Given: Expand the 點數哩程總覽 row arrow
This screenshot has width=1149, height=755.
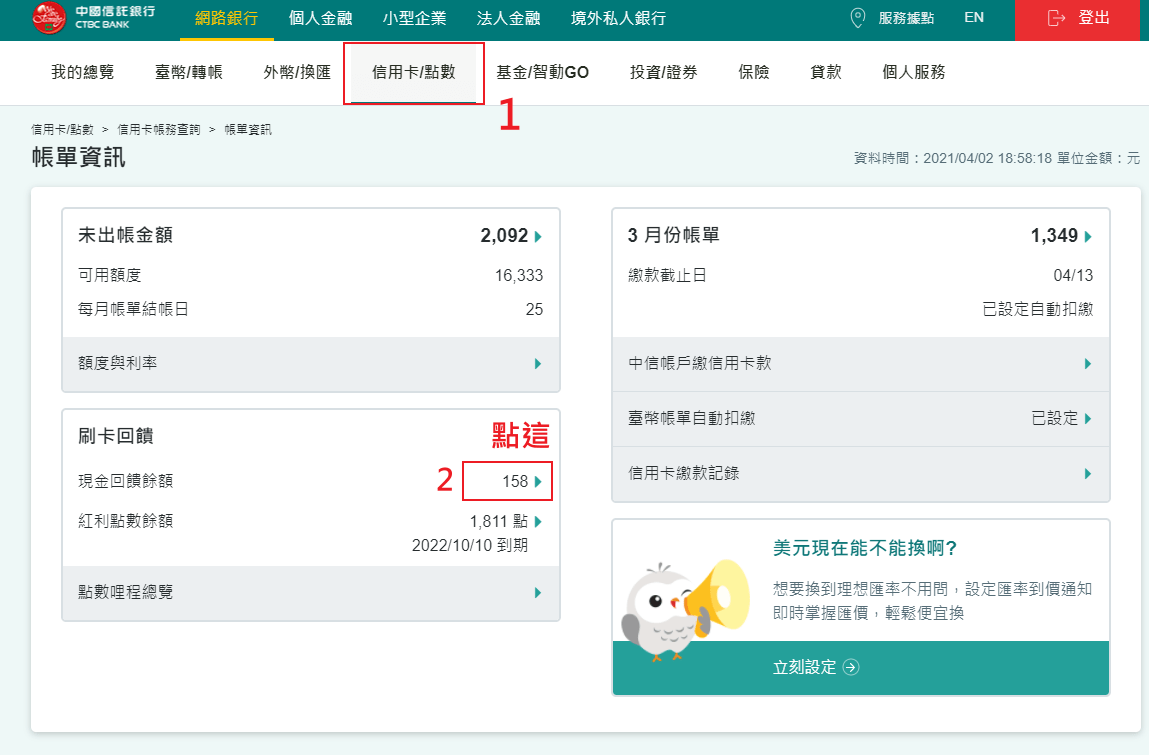Looking at the screenshot, I should pyautogui.click(x=539, y=592).
